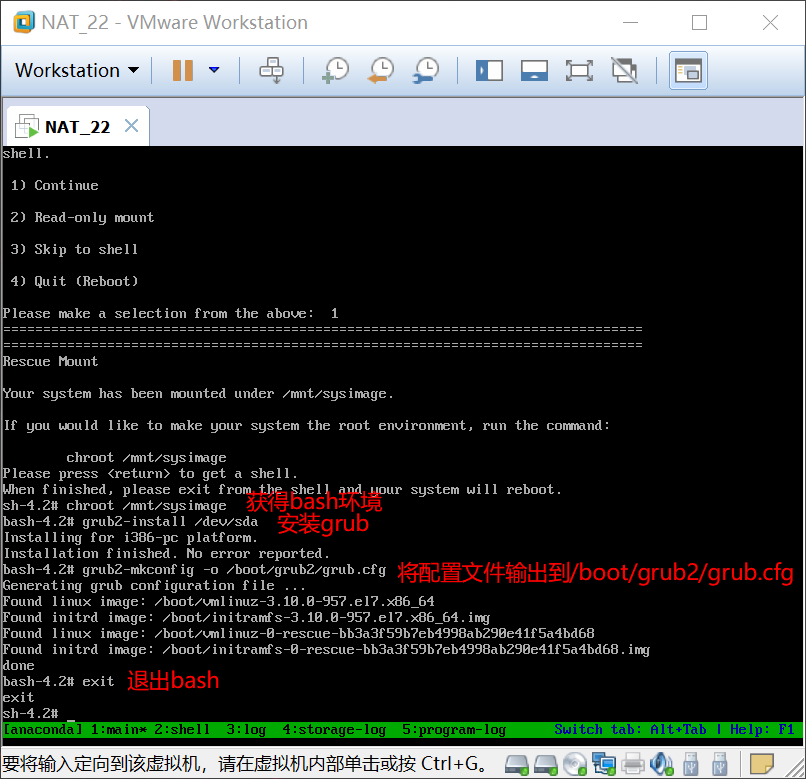Take a snapshot of the VM
This screenshot has height=779, width=806.
pyautogui.click(x=336, y=70)
